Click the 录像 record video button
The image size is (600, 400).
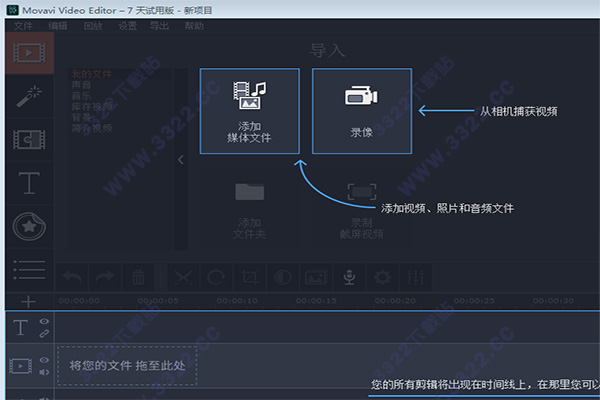[x=362, y=111]
